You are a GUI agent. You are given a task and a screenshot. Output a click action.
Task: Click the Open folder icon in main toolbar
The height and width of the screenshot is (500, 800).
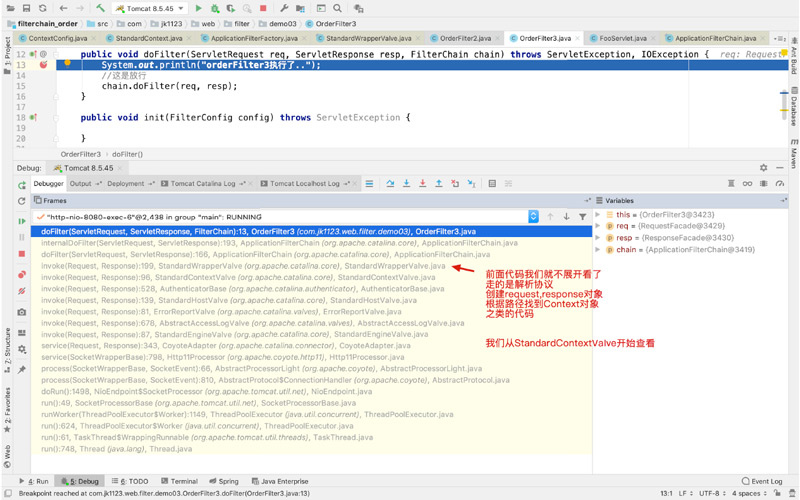pyautogui.click(x=10, y=8)
